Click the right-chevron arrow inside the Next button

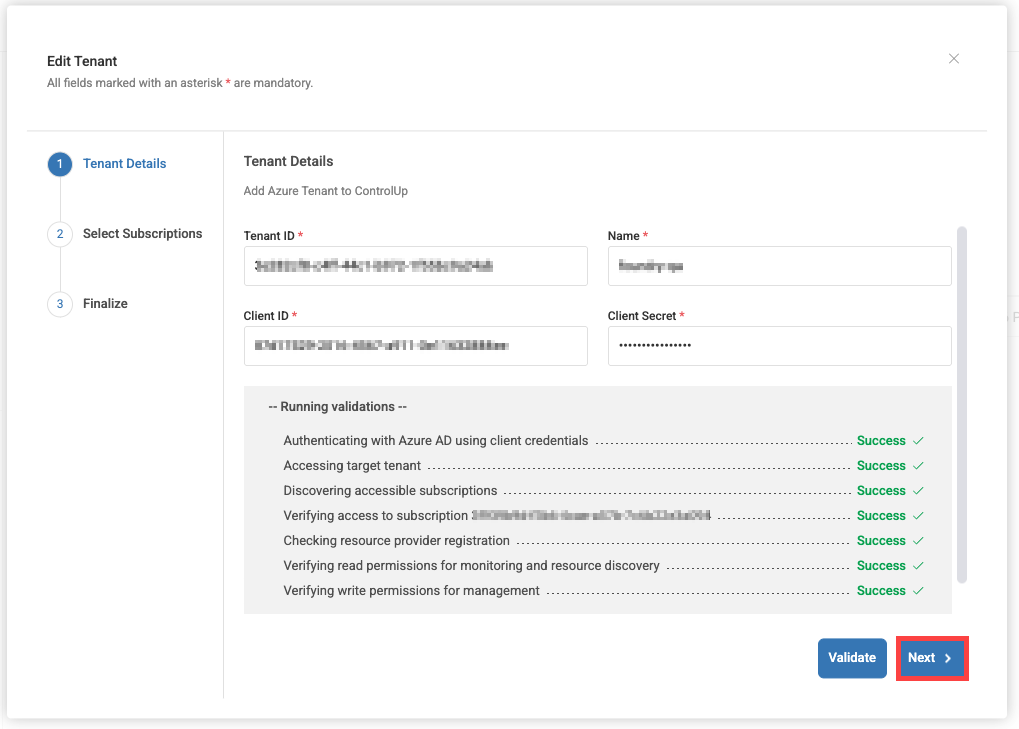coord(948,658)
